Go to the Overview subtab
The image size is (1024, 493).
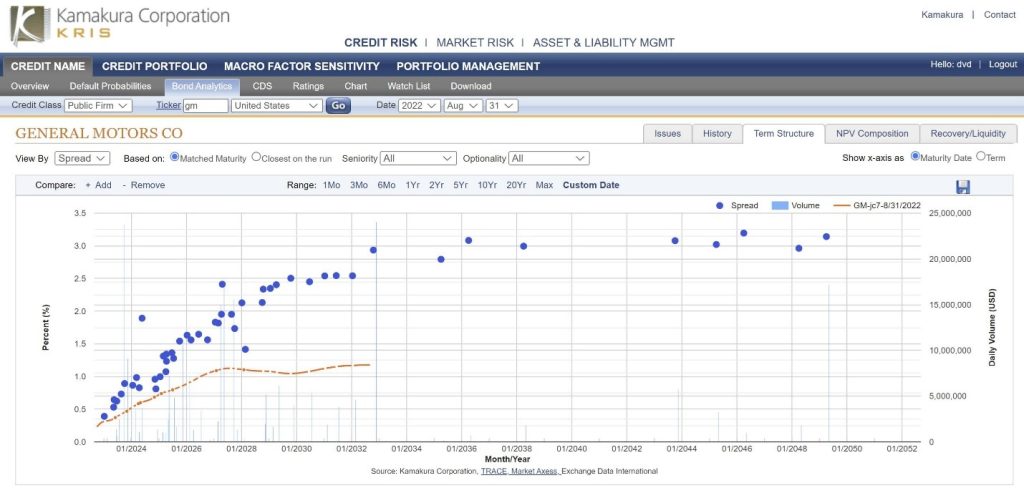pos(30,86)
